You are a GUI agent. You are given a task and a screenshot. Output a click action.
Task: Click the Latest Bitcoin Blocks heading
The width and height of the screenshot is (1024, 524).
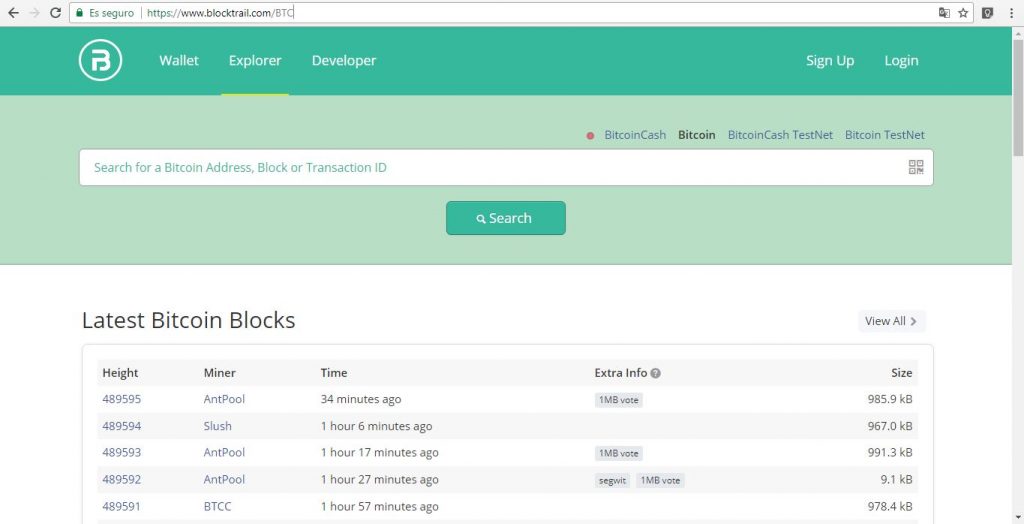[x=189, y=320]
